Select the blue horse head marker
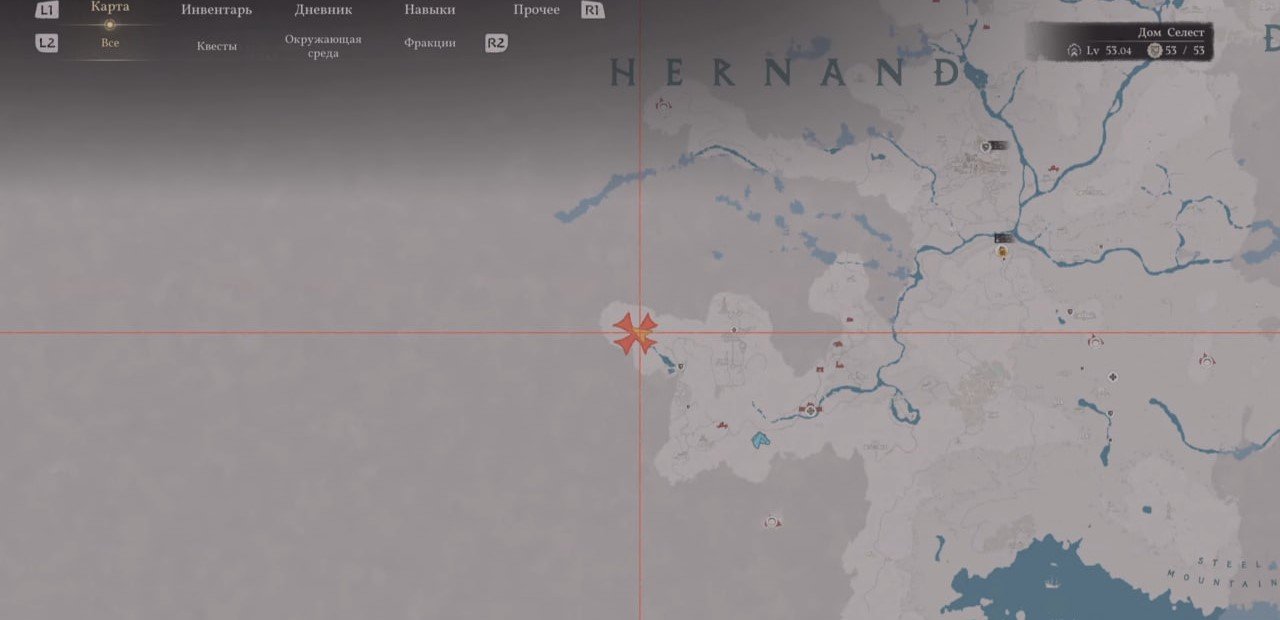The image size is (1280, 620). [x=761, y=439]
